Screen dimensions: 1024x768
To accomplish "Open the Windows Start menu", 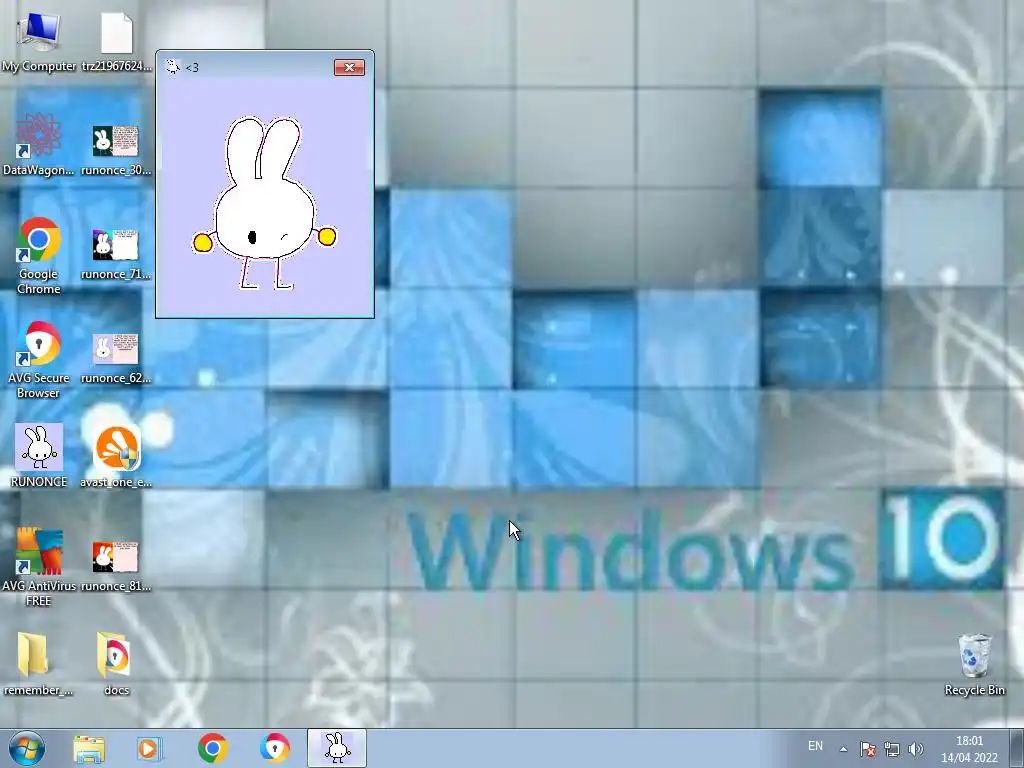I will (x=26, y=748).
